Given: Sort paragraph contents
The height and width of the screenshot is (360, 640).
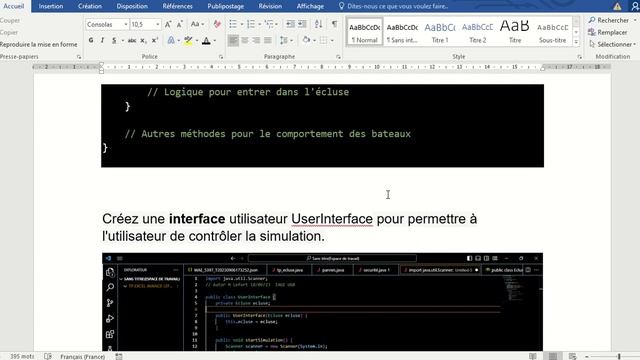Looking at the screenshot, I should pos(318,24).
